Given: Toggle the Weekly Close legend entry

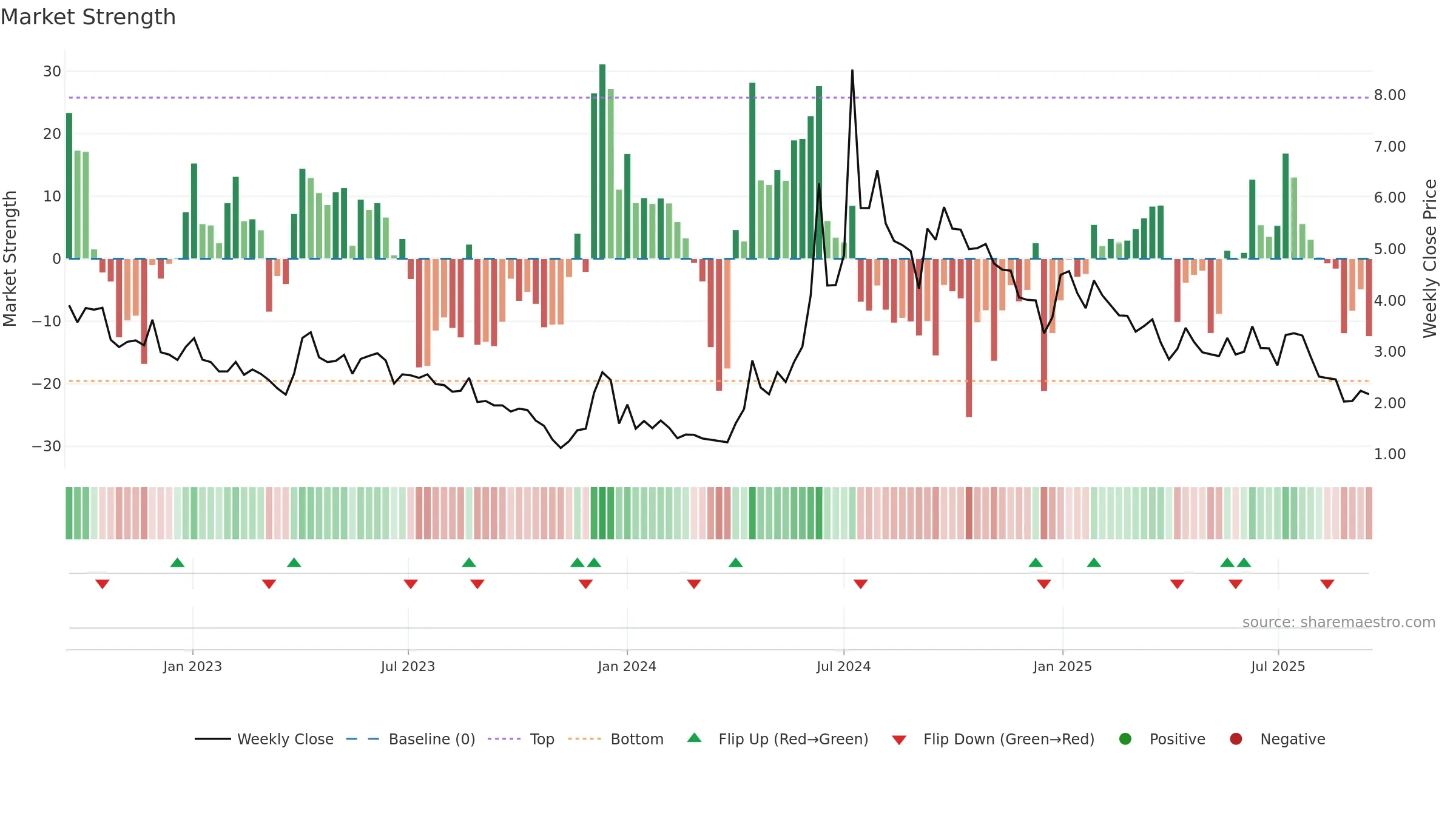Looking at the screenshot, I should coord(264,739).
